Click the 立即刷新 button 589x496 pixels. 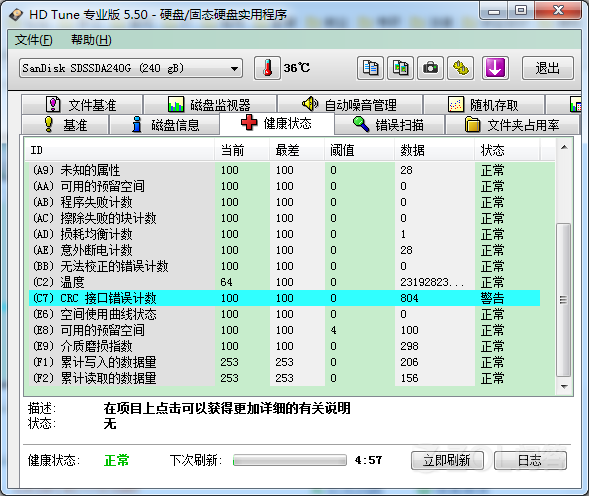[447, 460]
